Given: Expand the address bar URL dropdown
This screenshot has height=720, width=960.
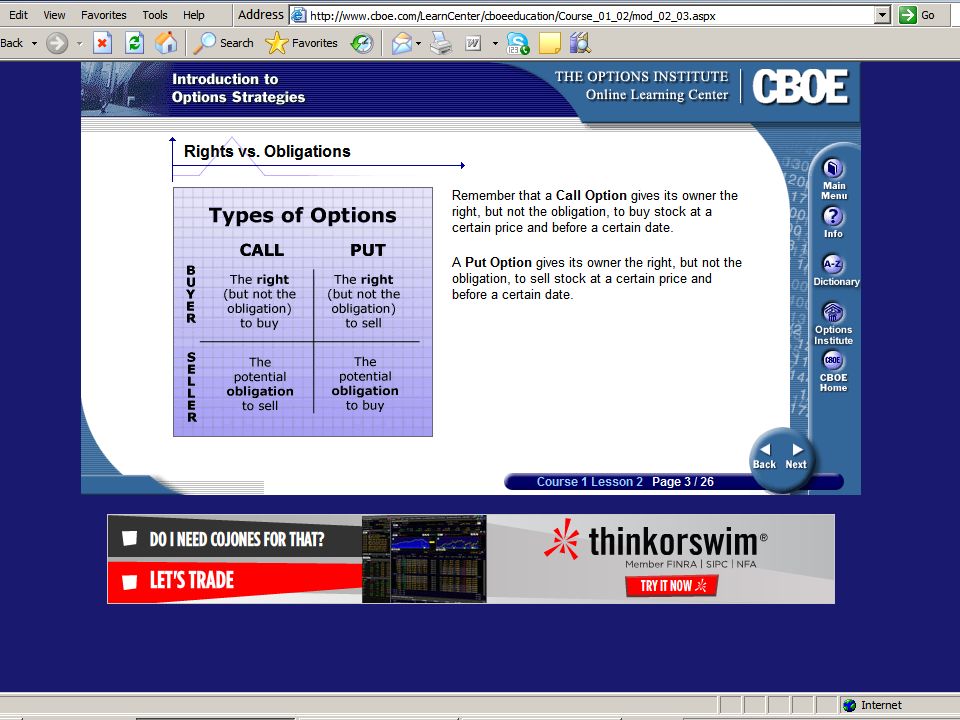Looking at the screenshot, I should [x=882, y=15].
